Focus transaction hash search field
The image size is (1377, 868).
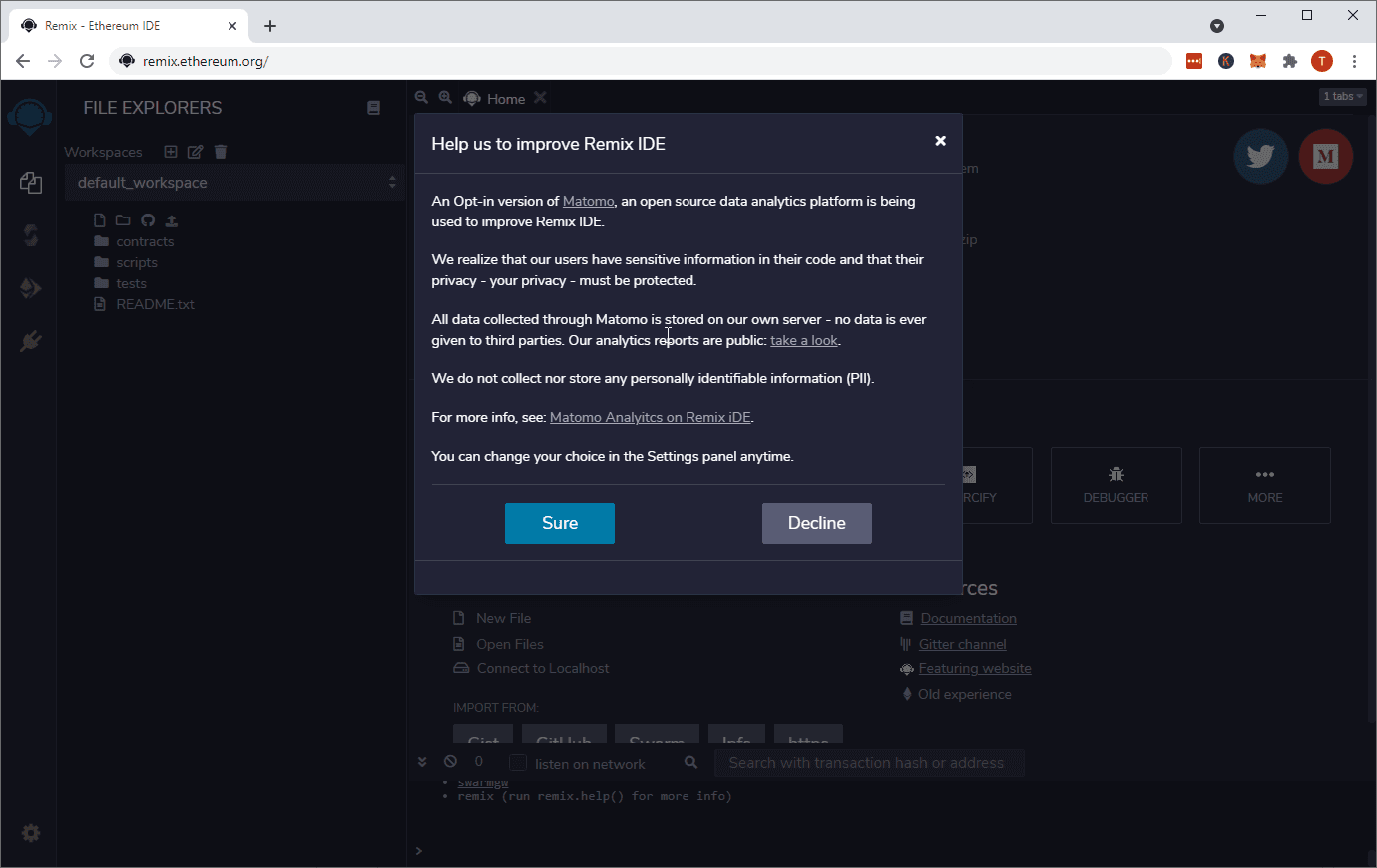click(869, 763)
